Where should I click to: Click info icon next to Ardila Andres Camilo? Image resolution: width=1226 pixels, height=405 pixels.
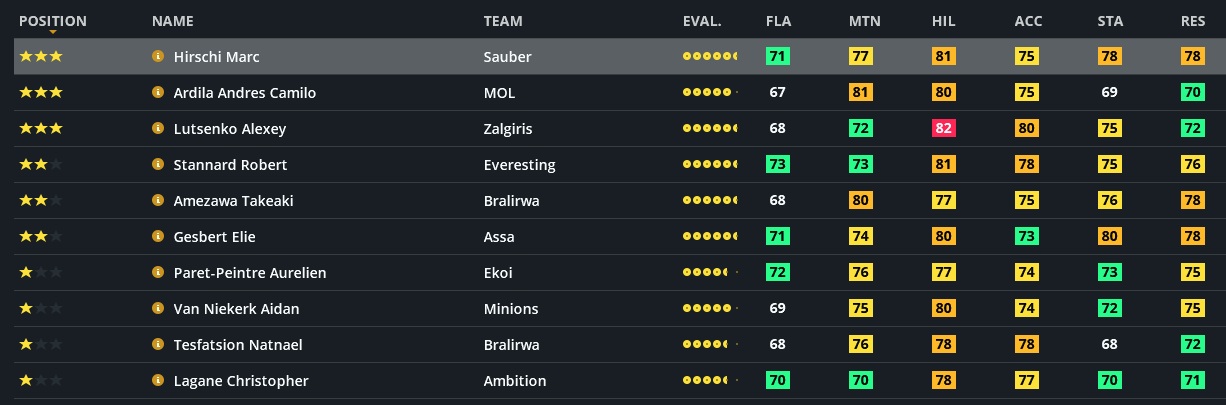[x=157, y=93]
